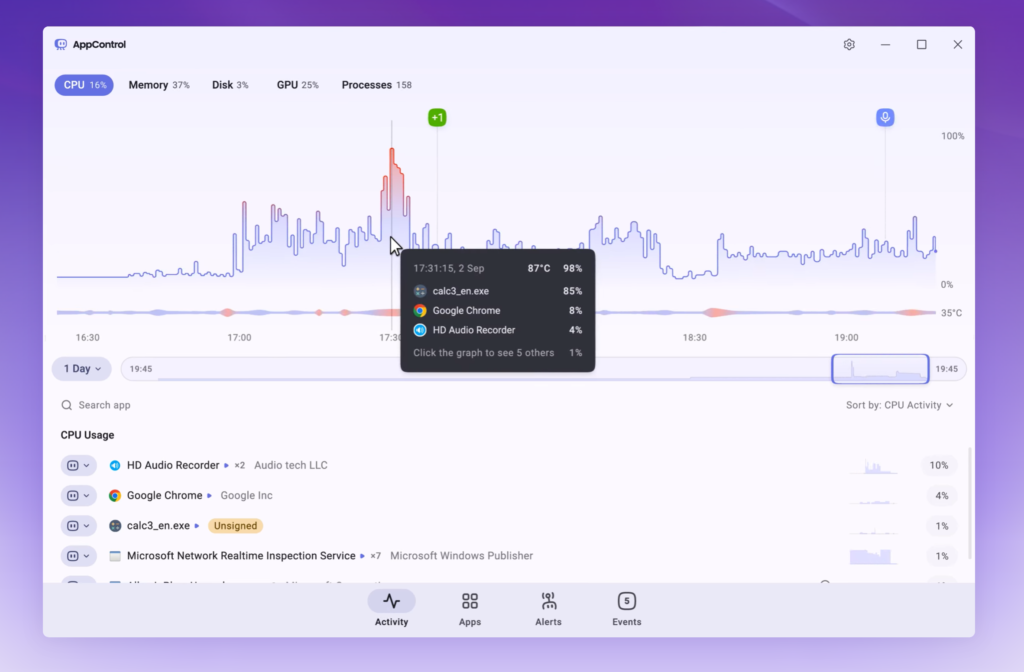Open the settings gear icon

coord(849,44)
